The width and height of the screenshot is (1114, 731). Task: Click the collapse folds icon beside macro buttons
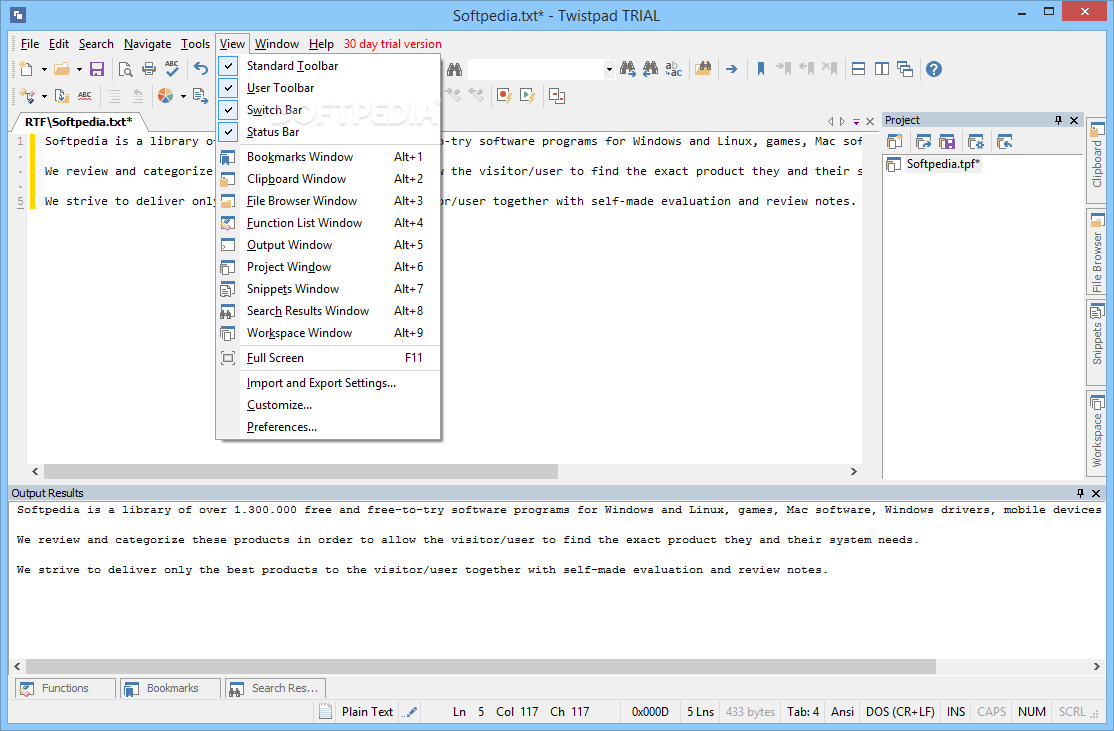557,96
